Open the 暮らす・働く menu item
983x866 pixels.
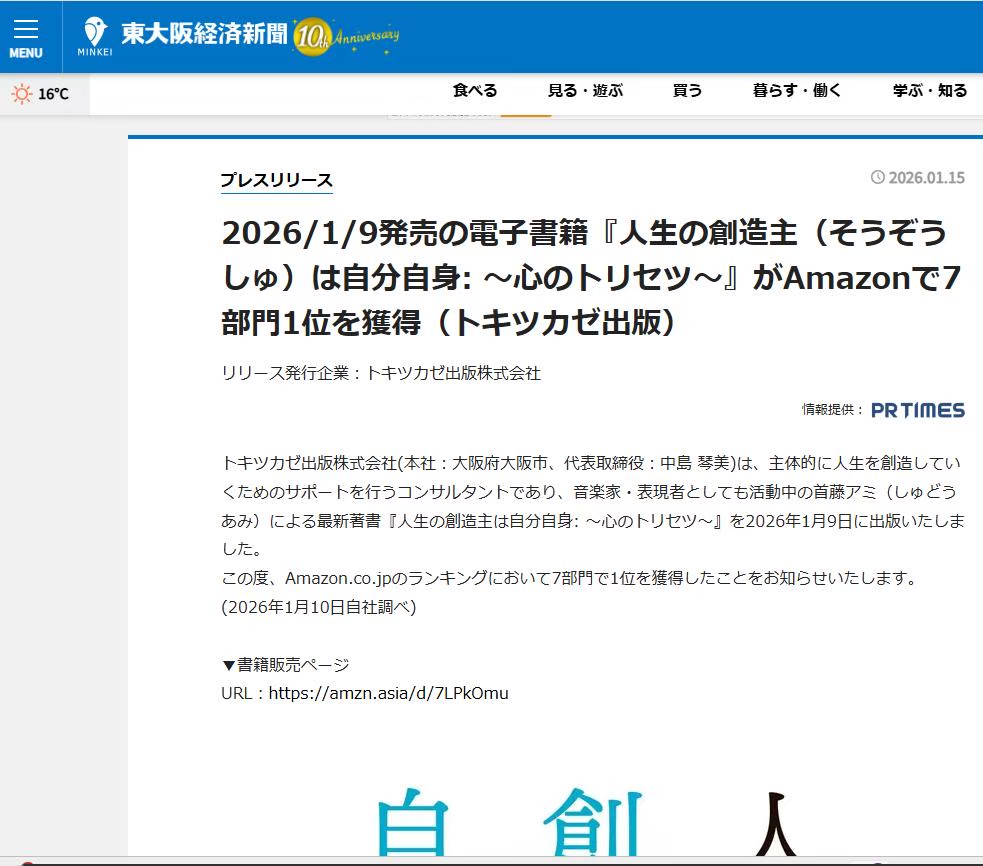797,90
